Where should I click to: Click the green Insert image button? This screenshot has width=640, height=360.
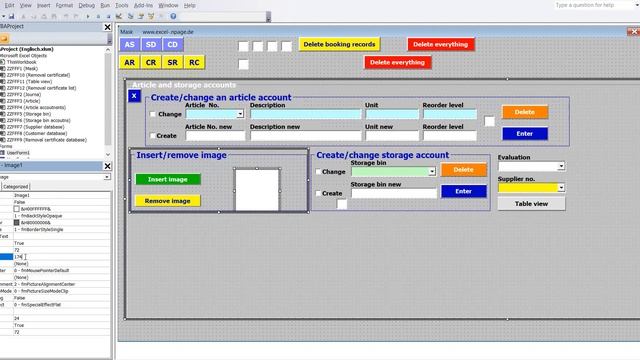[x=168, y=179]
